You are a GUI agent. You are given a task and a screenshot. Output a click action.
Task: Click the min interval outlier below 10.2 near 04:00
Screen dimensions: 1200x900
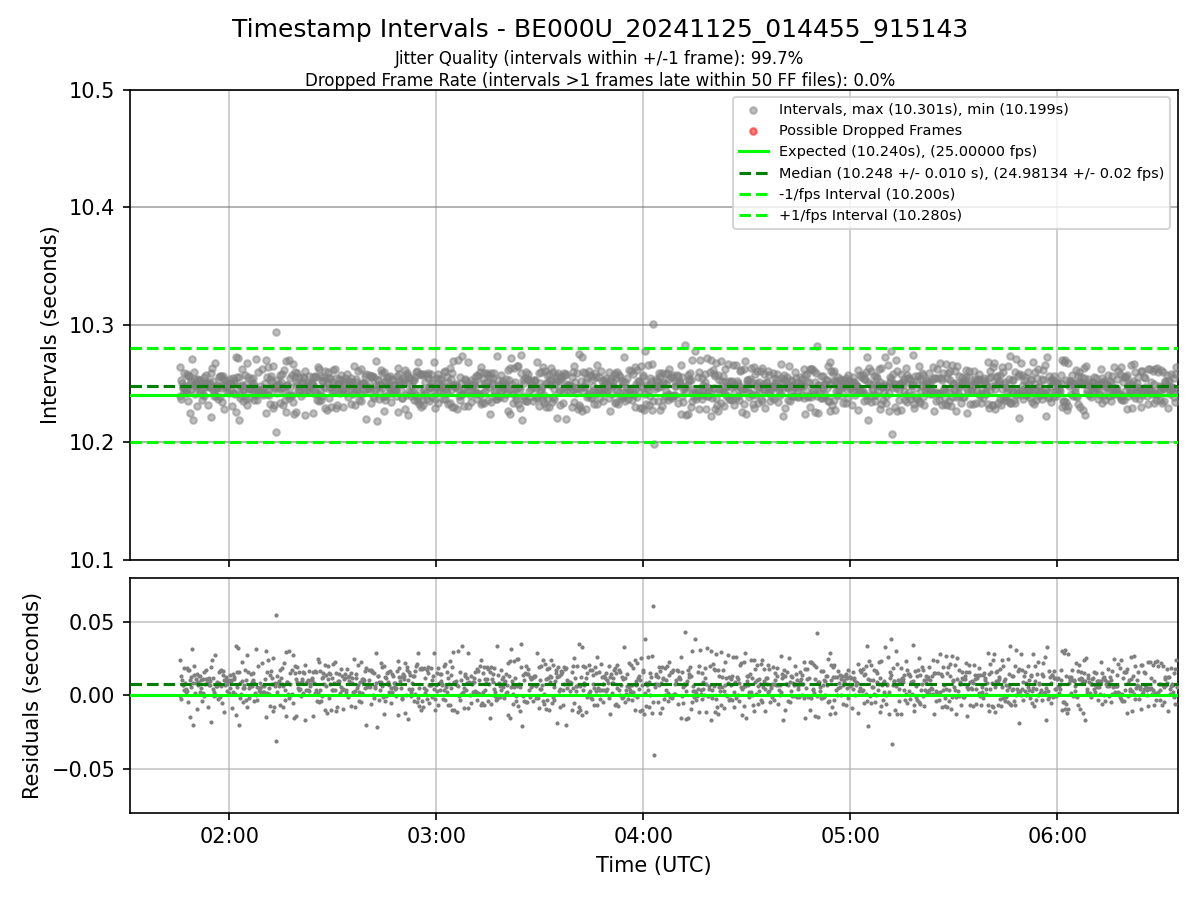coord(654,444)
